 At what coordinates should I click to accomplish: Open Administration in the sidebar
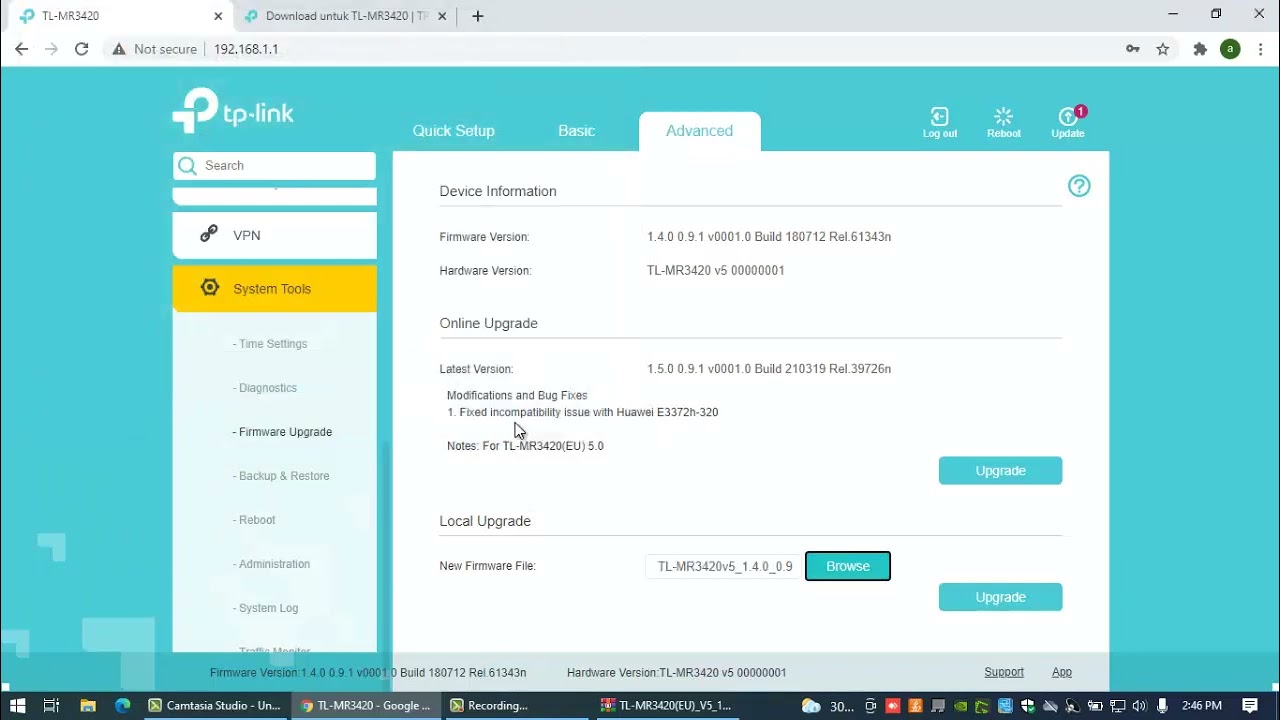tap(271, 564)
